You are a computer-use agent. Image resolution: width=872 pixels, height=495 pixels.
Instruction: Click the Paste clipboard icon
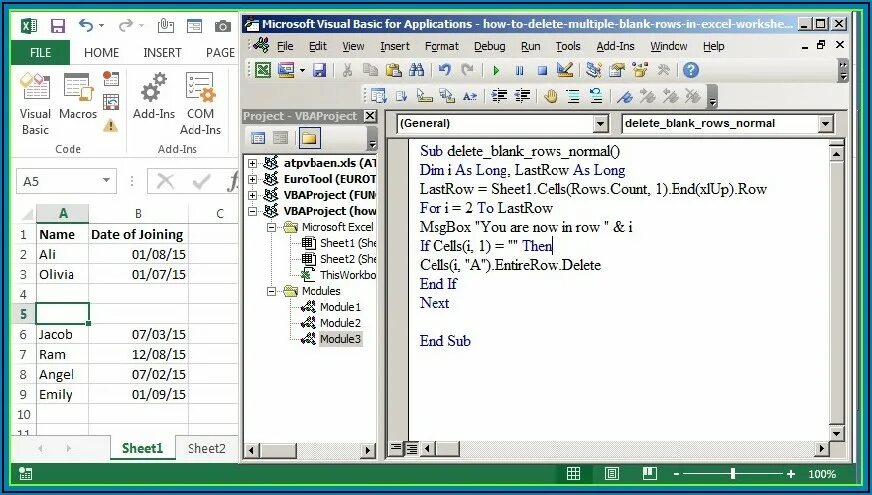[x=393, y=70]
